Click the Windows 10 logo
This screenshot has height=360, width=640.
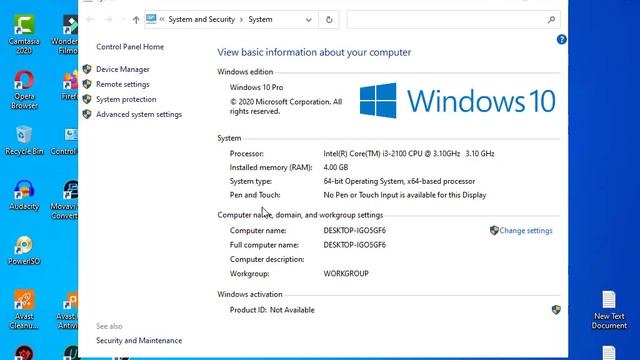457,100
